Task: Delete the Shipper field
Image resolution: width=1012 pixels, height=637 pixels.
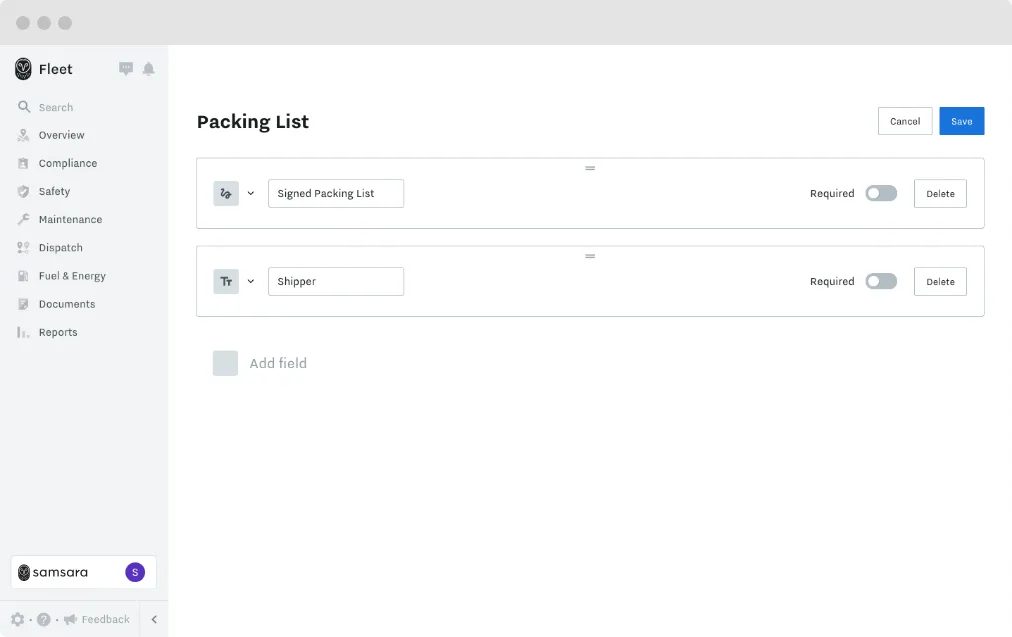Action: coord(940,281)
